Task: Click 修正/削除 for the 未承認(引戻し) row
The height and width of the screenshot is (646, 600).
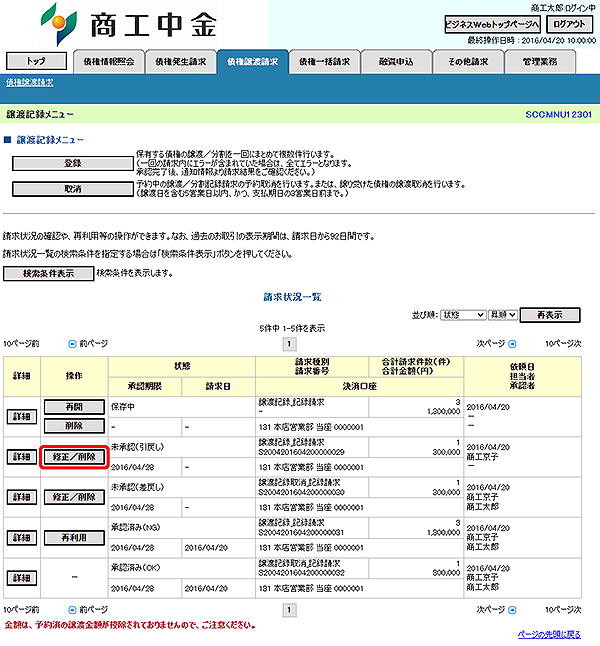Action: 74,457
